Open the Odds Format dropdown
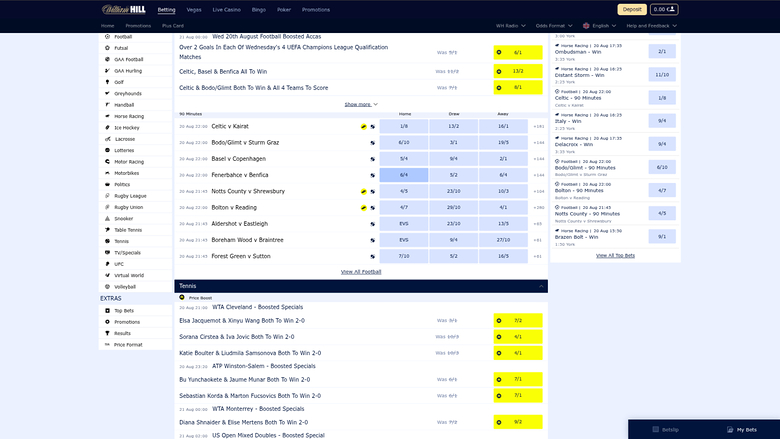The image size is (780, 439). (554, 26)
